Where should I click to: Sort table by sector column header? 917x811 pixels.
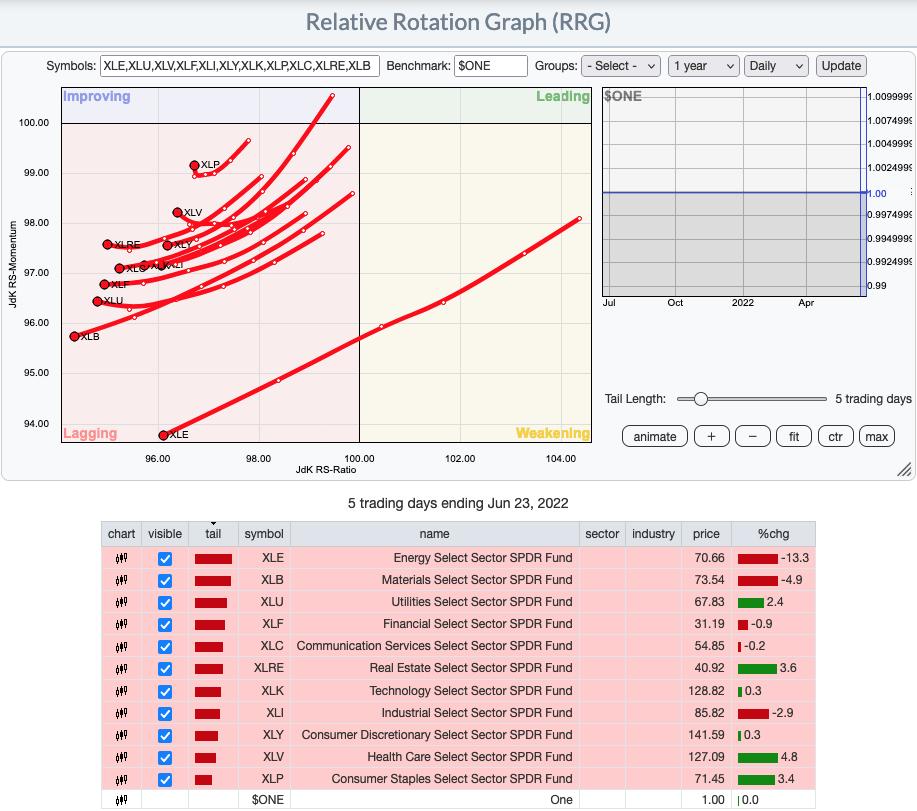(602, 534)
